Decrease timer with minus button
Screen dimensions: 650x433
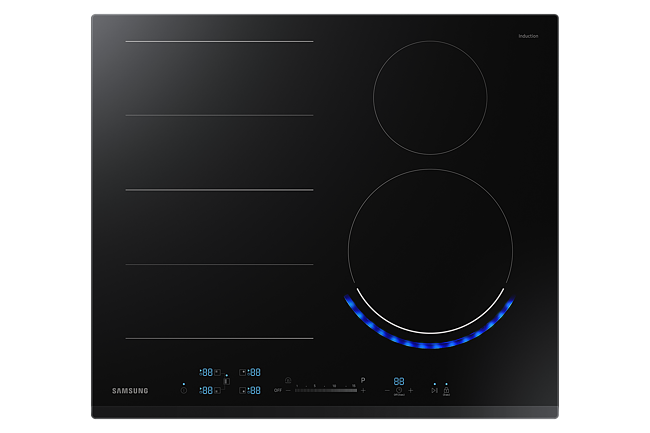click(x=387, y=390)
